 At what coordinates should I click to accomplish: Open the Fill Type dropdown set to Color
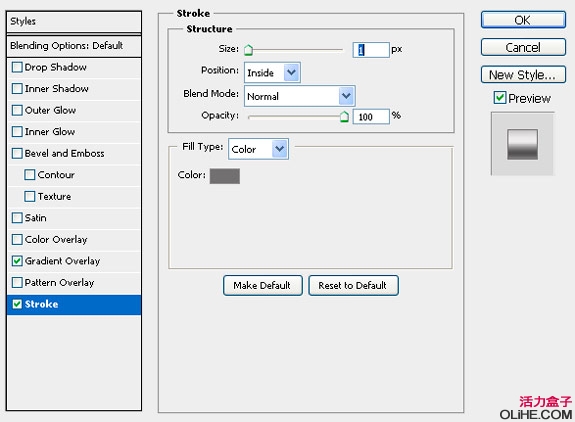(x=258, y=149)
